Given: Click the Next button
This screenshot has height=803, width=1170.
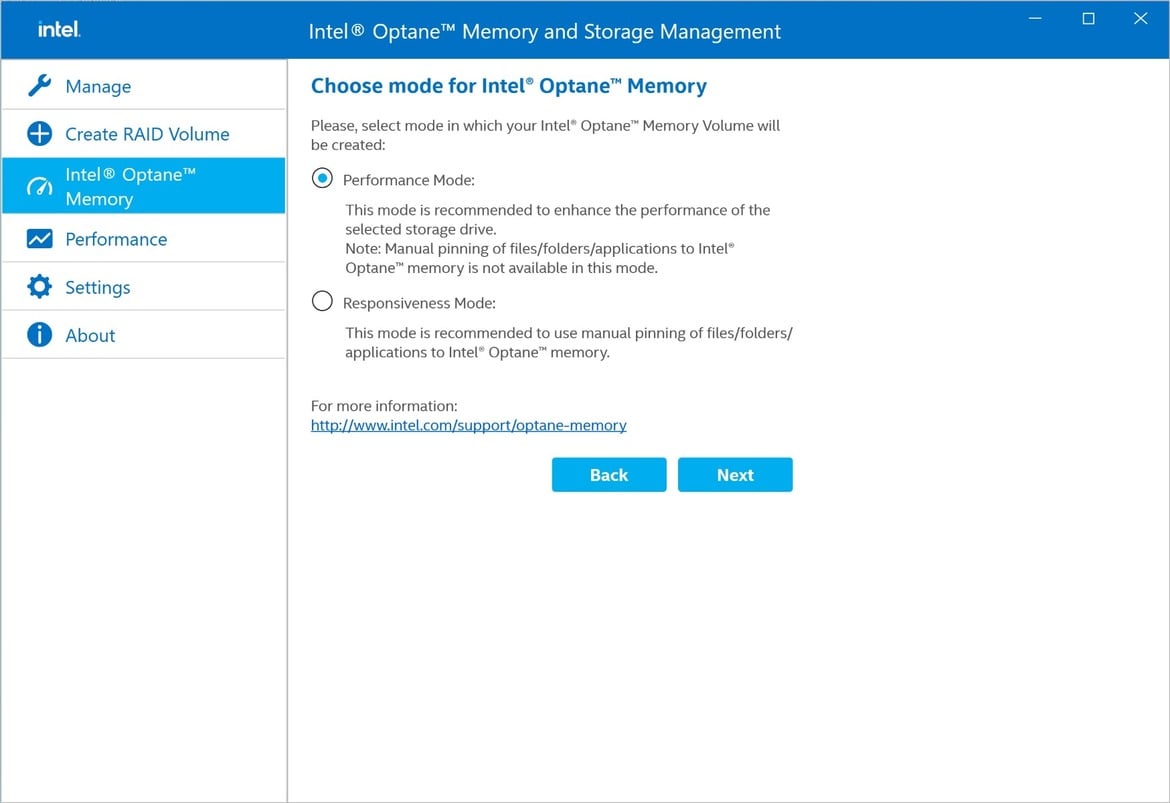Looking at the screenshot, I should pyautogui.click(x=735, y=475).
